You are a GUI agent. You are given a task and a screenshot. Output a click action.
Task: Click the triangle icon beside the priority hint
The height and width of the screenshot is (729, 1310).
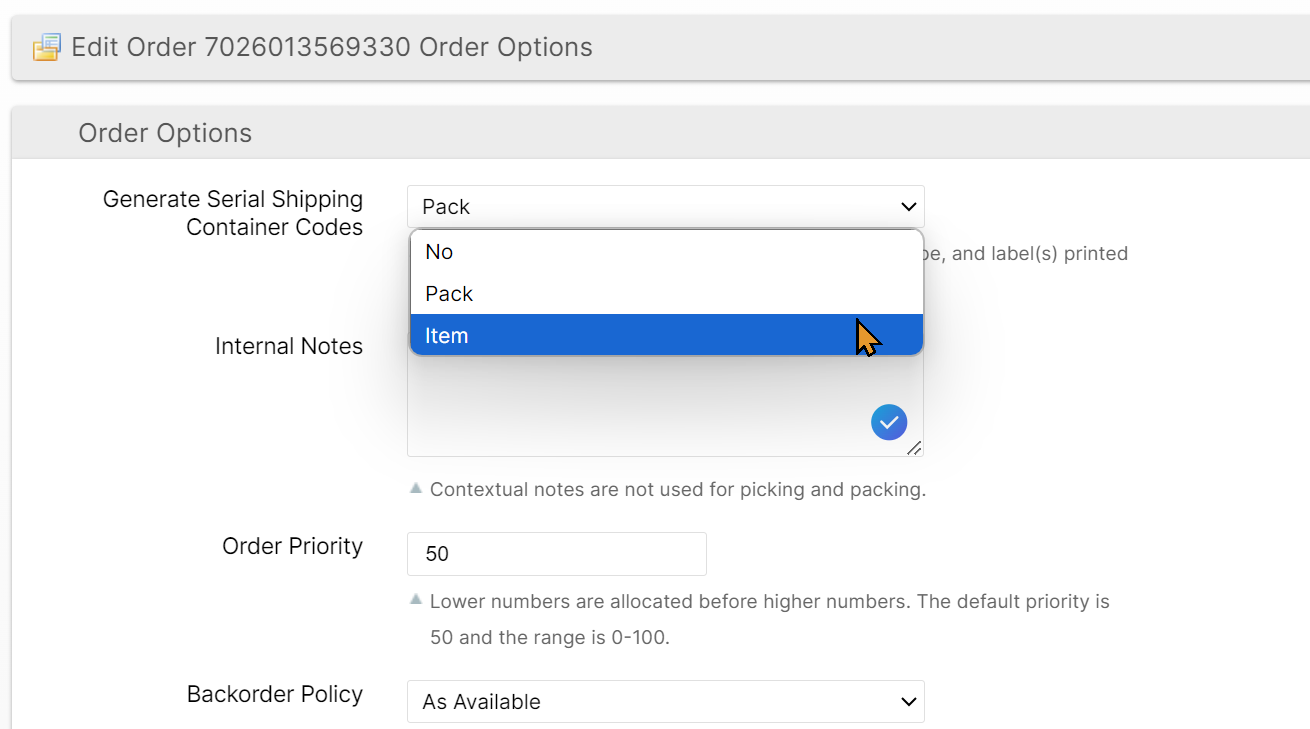click(x=416, y=601)
